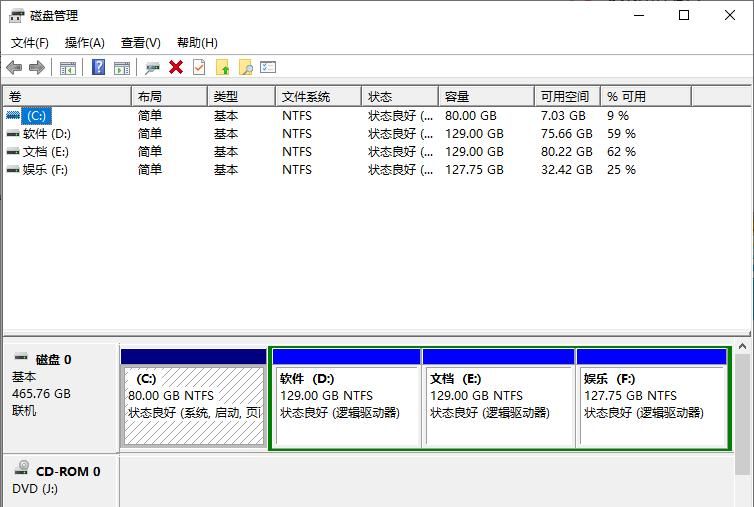Viewport: 754px width, 507px height.
Task: Click the Disk Management title bar icon
Action: [x=16, y=16]
